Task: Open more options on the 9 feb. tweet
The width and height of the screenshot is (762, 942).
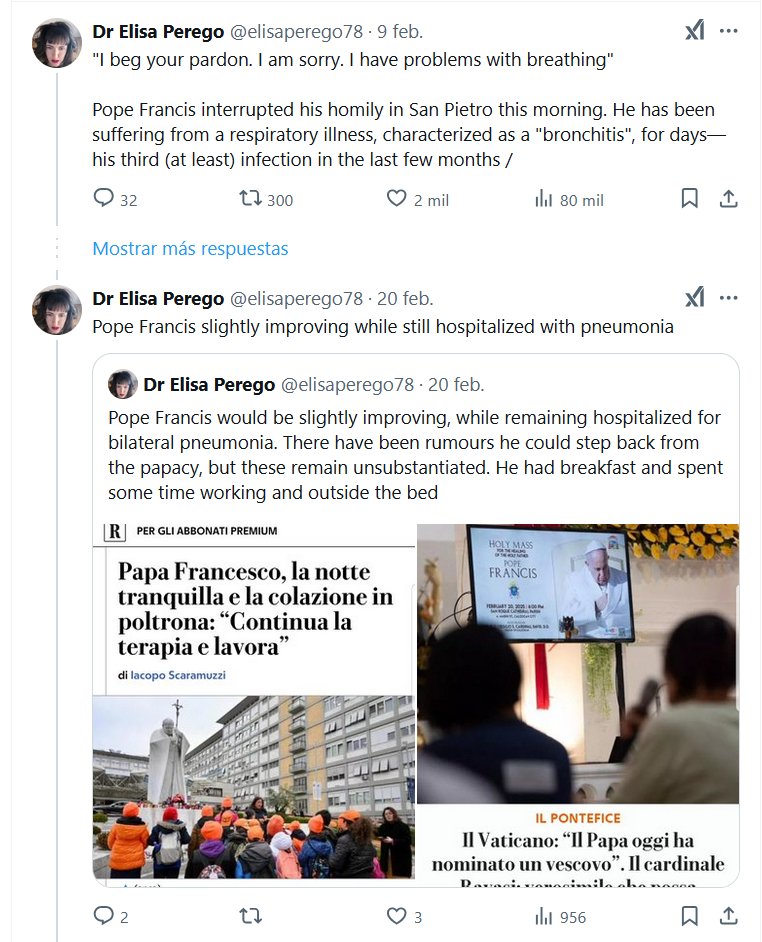Action: point(729,31)
